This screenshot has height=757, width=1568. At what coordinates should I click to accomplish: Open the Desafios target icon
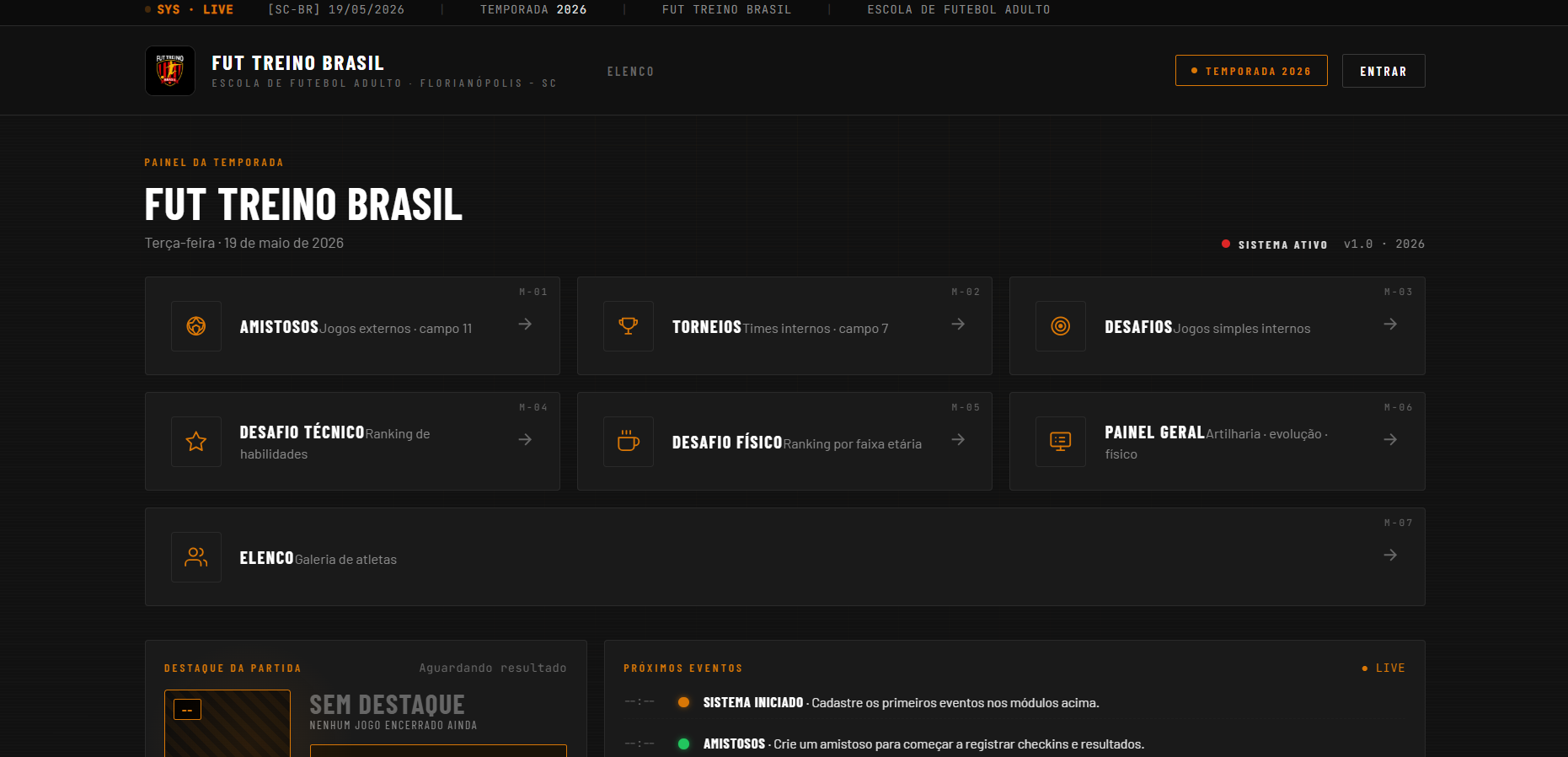pyautogui.click(x=1061, y=326)
